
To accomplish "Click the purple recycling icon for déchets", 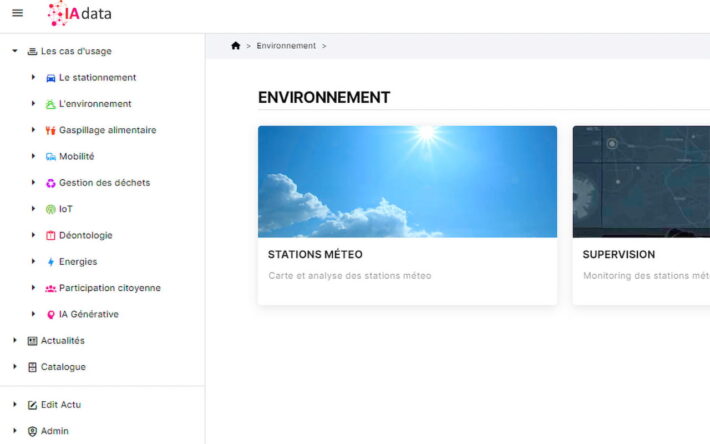I will [51, 183].
